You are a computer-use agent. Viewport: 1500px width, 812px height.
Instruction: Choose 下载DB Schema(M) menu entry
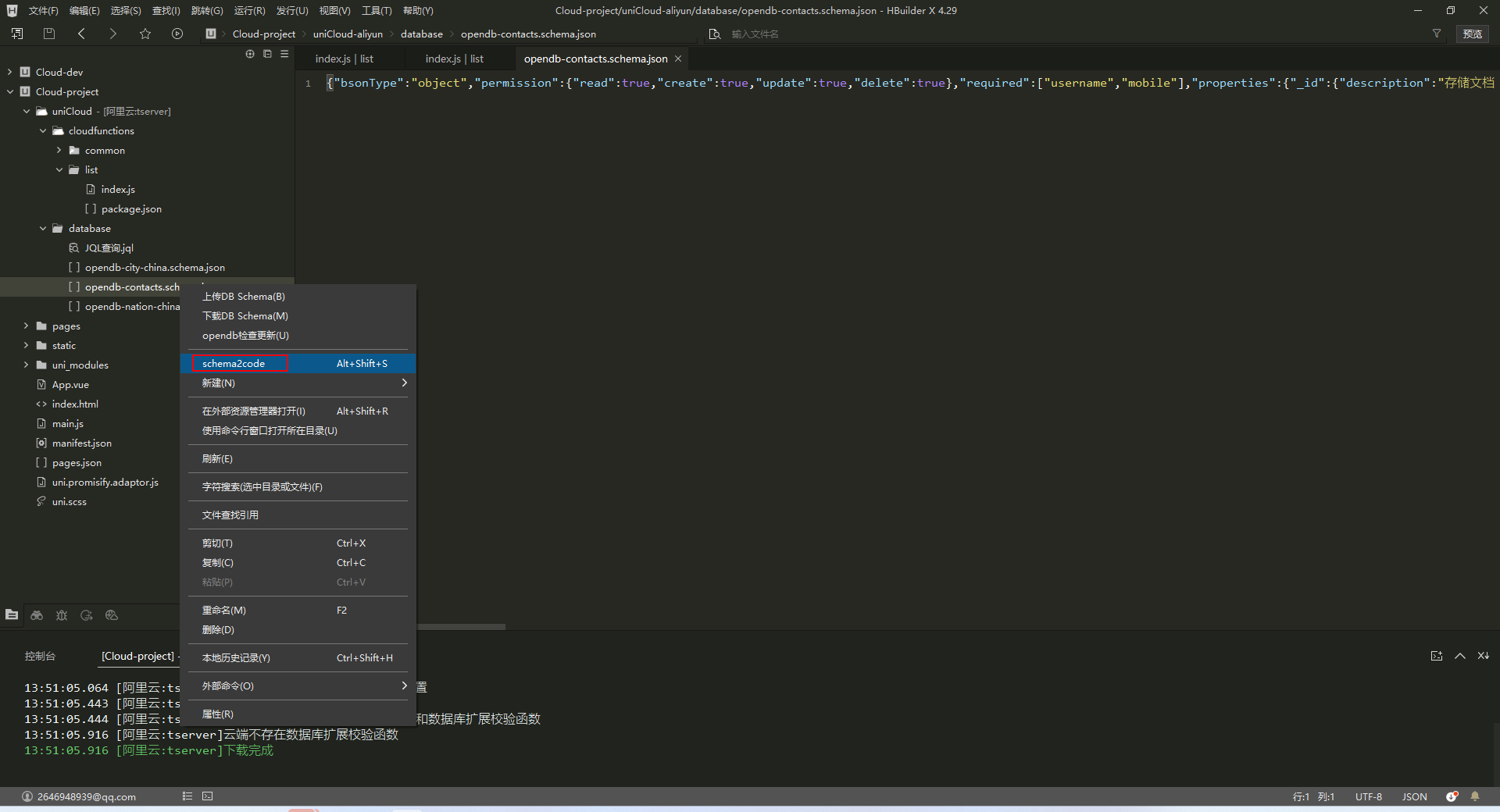point(298,315)
